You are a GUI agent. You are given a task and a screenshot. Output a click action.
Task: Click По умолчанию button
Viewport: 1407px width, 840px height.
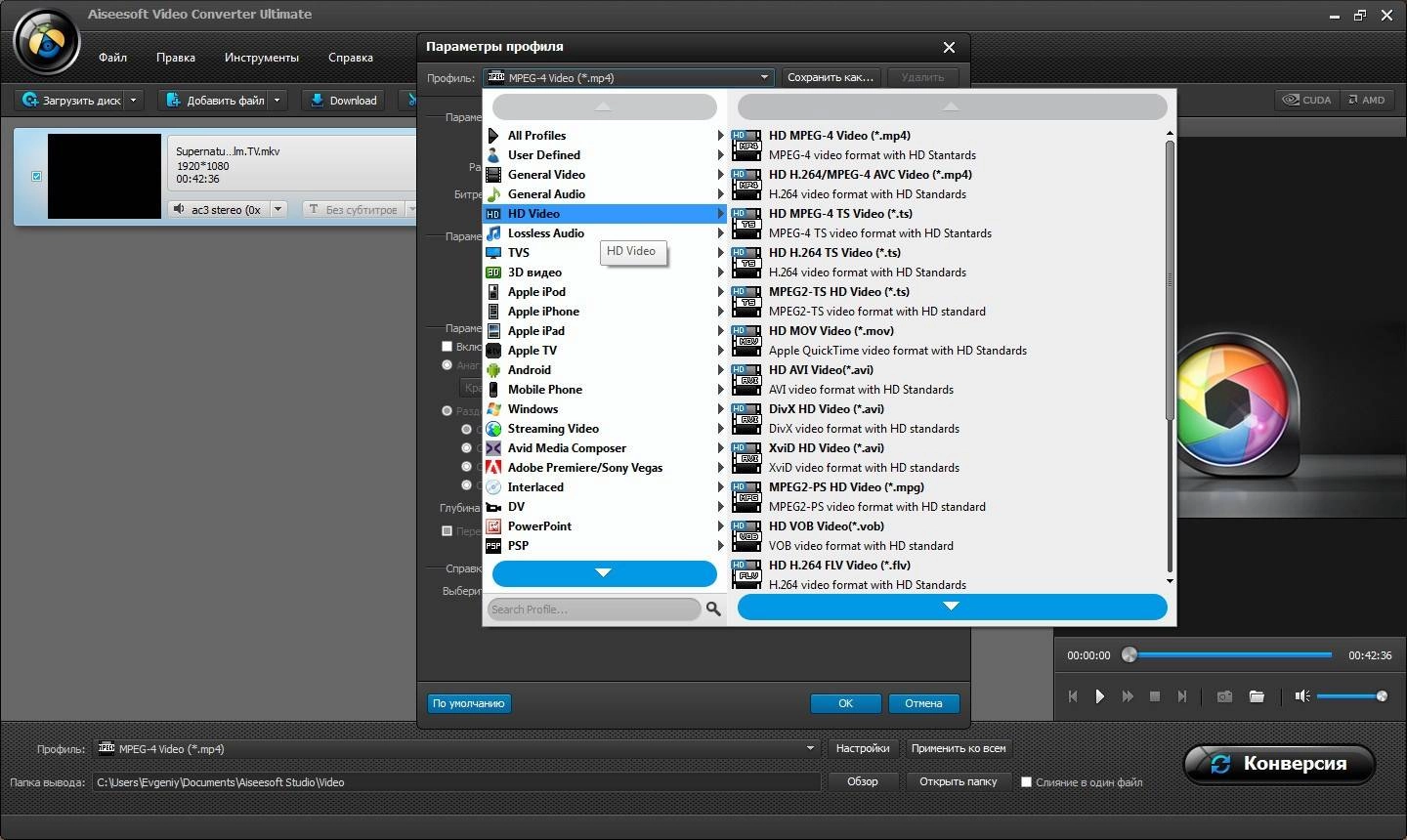click(469, 703)
